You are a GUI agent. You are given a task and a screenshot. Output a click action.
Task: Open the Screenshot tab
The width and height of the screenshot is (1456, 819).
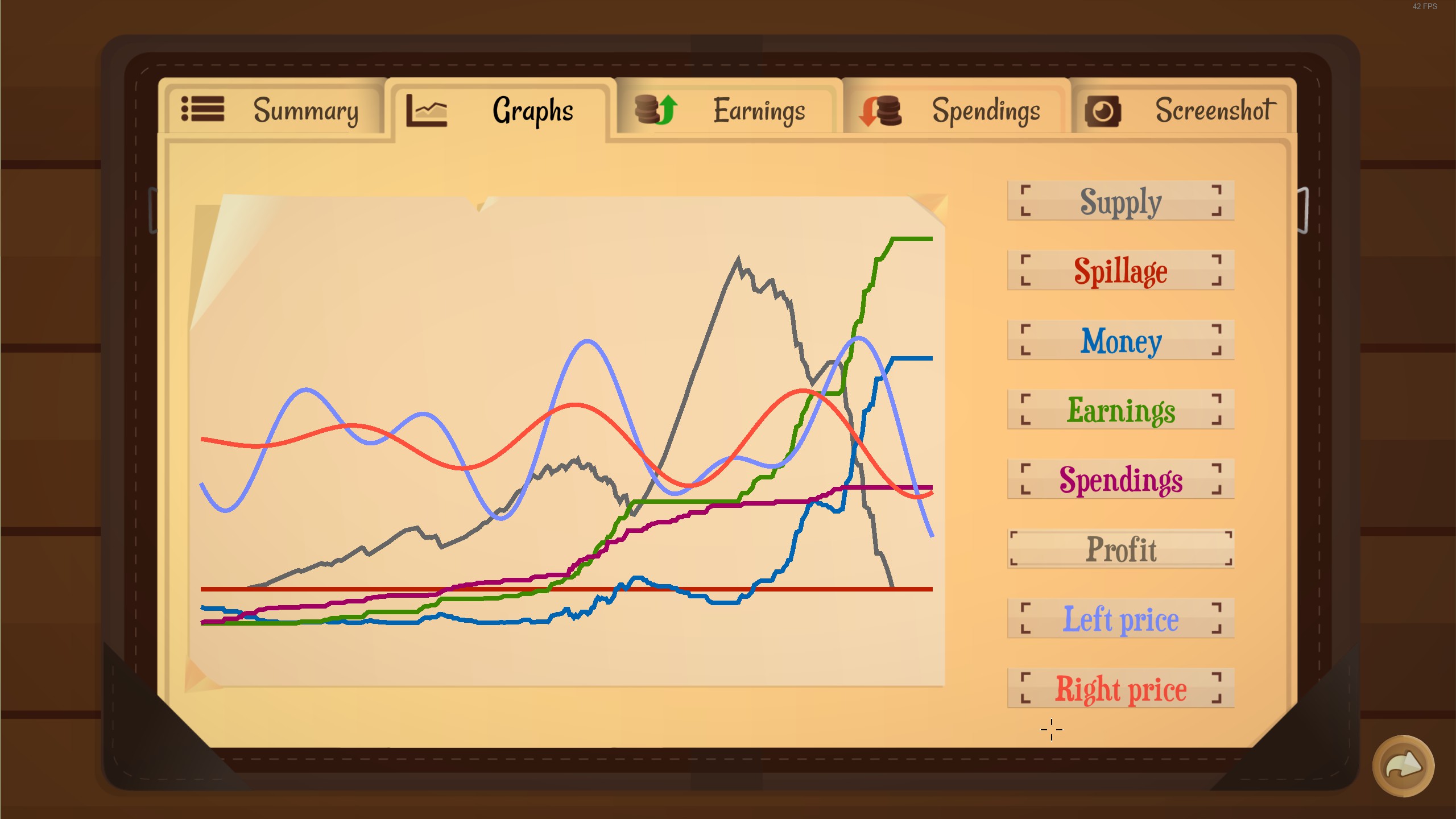tap(1215, 110)
